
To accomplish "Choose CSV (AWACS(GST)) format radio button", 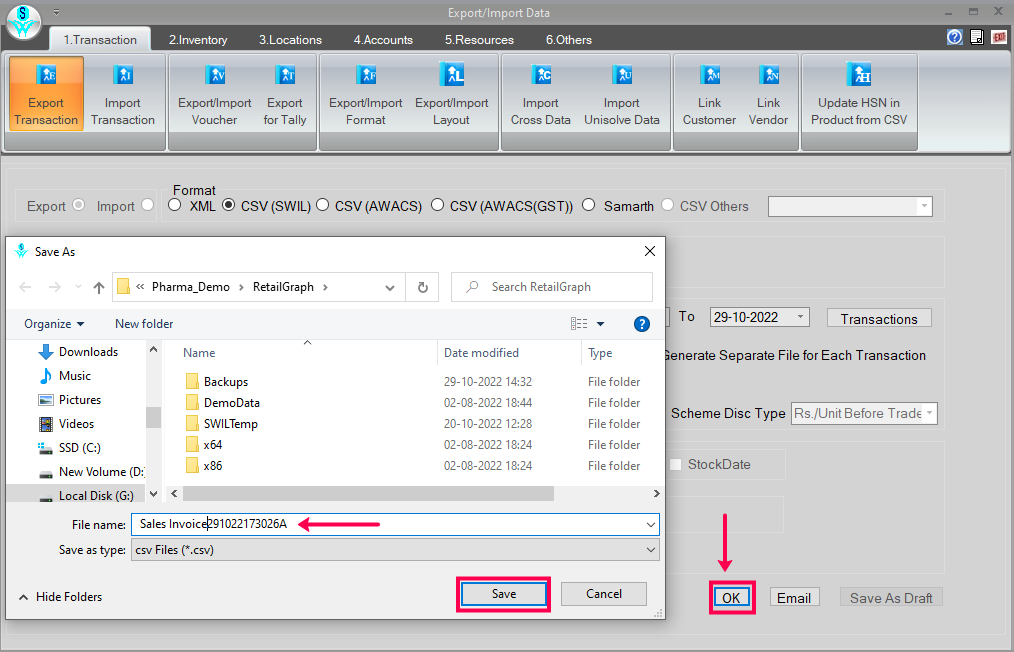I will click(x=437, y=205).
